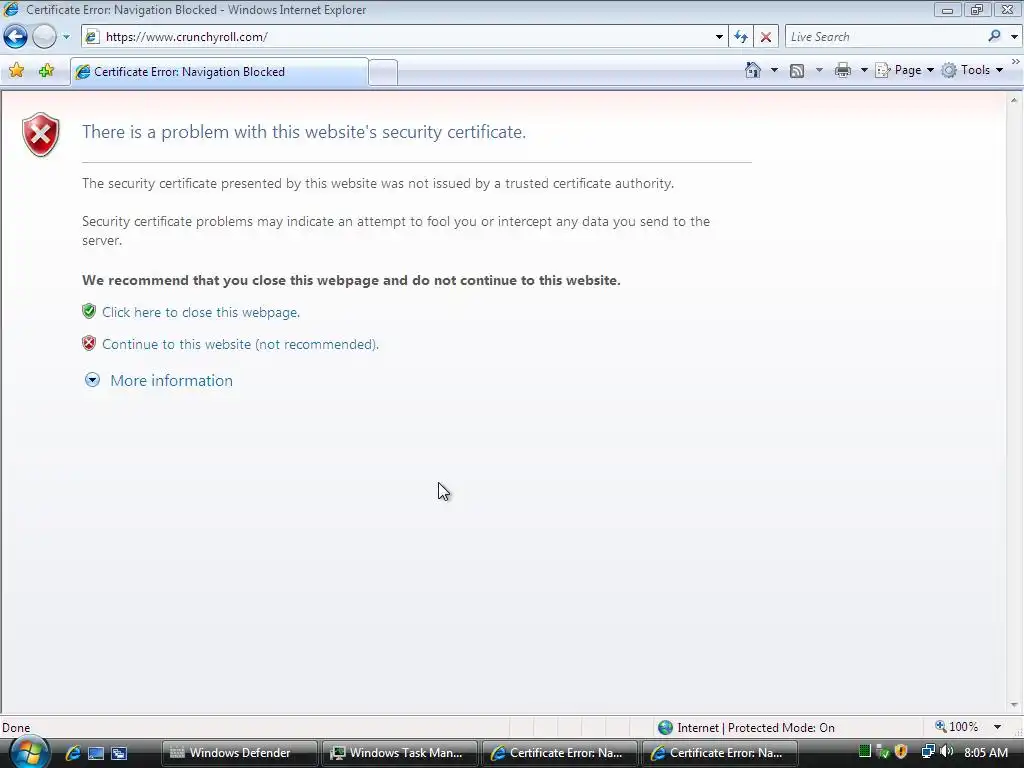The width and height of the screenshot is (1024, 768).
Task: Click the Stop loading red X icon
Action: pos(765,37)
